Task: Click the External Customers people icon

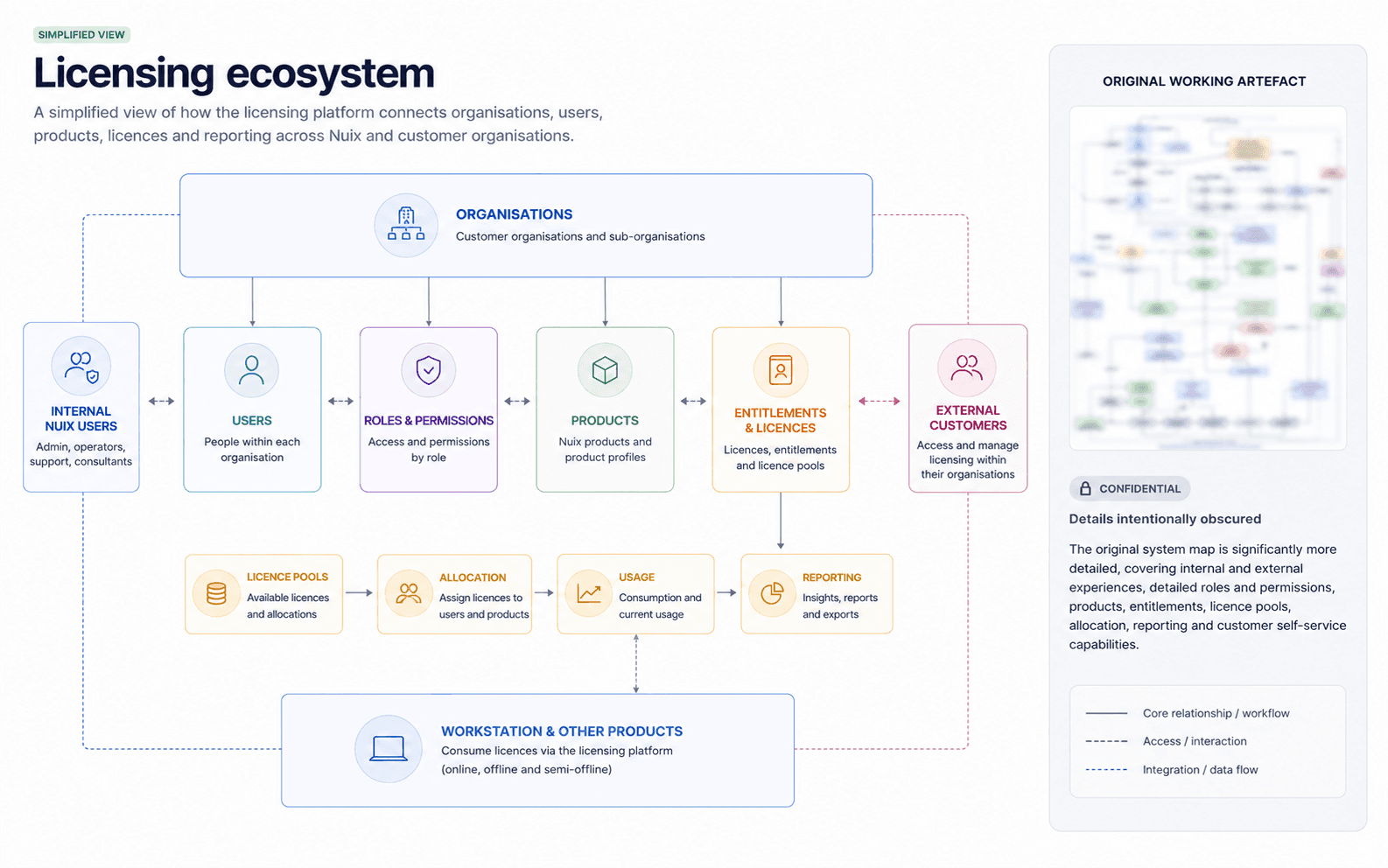Action: (967, 367)
